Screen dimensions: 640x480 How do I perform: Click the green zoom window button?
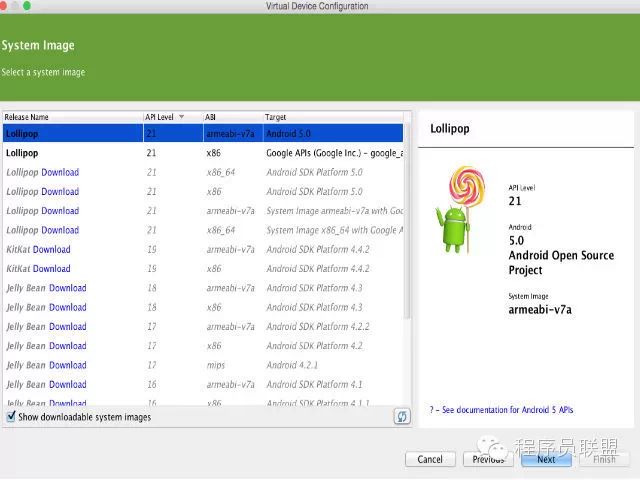(x=27, y=6)
